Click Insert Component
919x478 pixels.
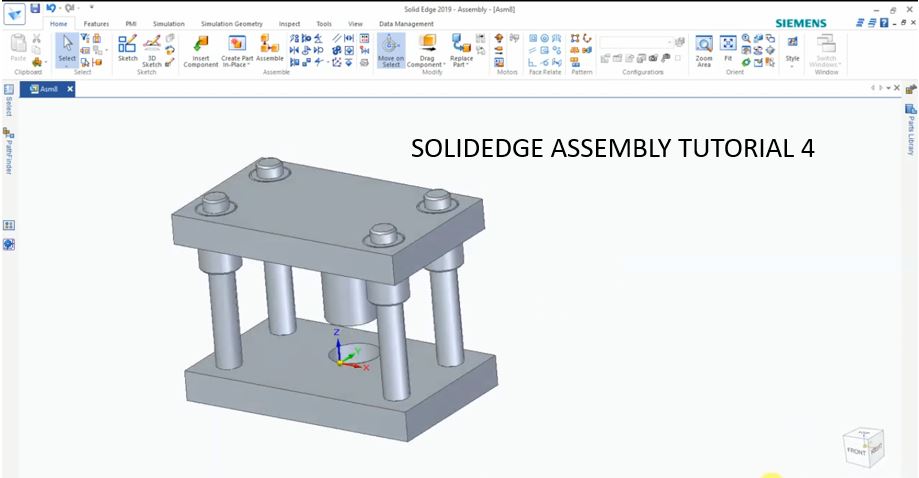coord(200,50)
